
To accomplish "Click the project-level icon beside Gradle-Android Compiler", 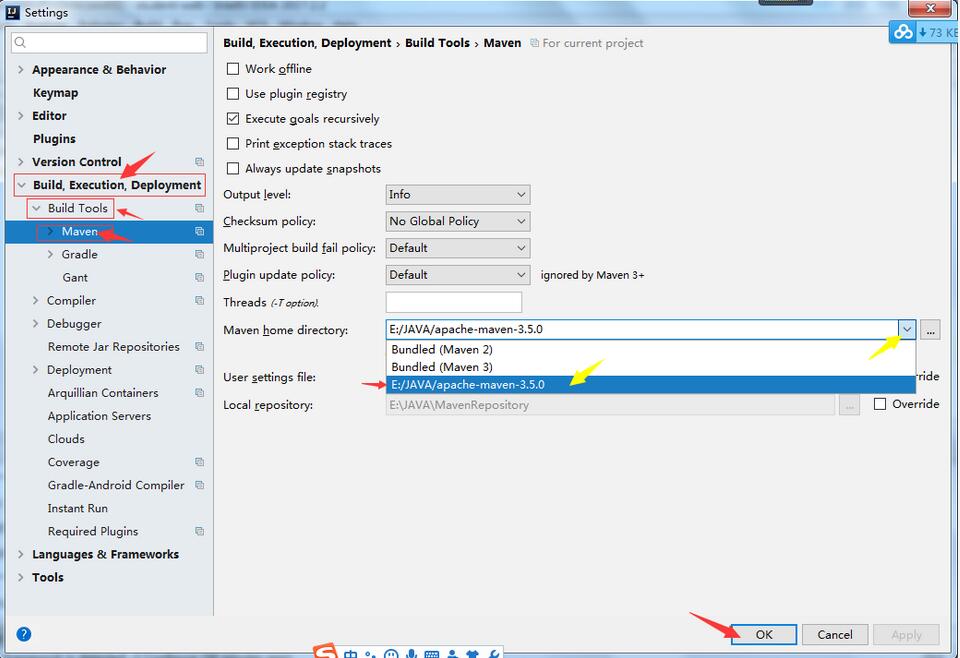I will pyautogui.click(x=200, y=485).
